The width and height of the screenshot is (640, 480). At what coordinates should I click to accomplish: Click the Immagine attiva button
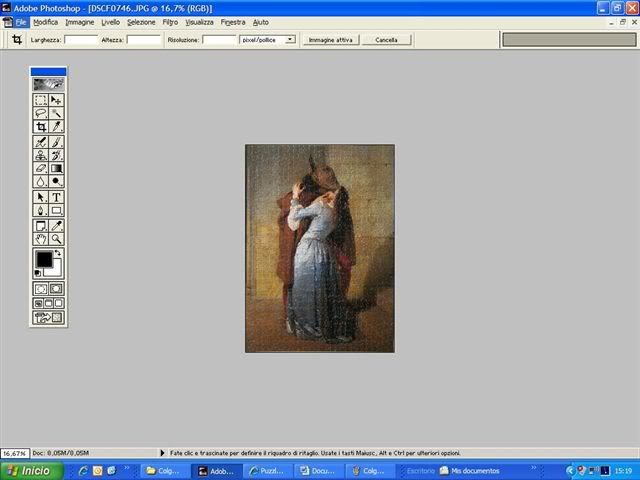tap(331, 40)
